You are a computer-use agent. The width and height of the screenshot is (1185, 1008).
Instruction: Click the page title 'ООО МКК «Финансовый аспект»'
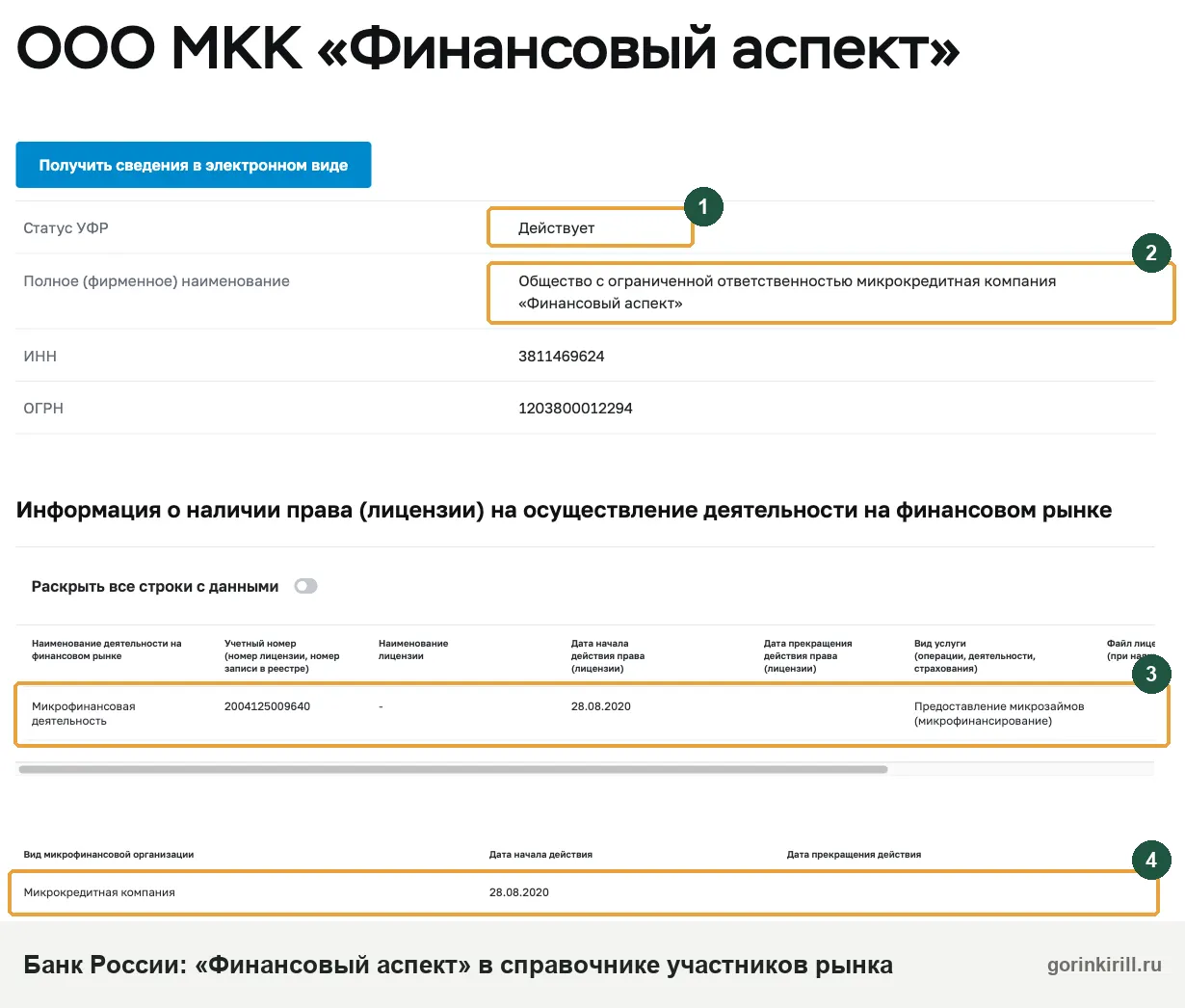pyautogui.click(x=488, y=47)
